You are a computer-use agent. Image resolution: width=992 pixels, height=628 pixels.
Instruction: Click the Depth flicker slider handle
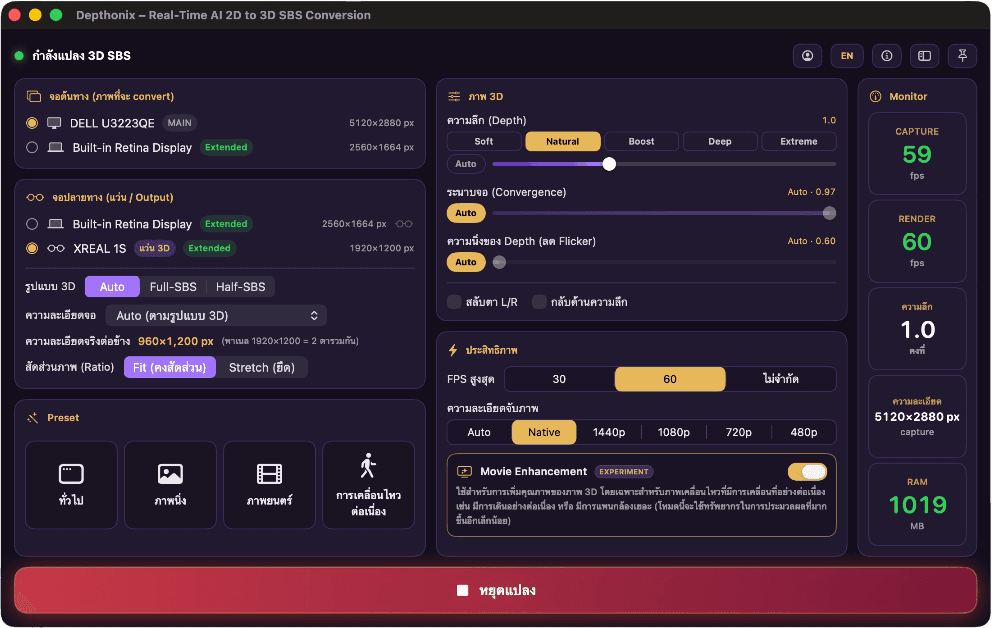click(x=499, y=262)
